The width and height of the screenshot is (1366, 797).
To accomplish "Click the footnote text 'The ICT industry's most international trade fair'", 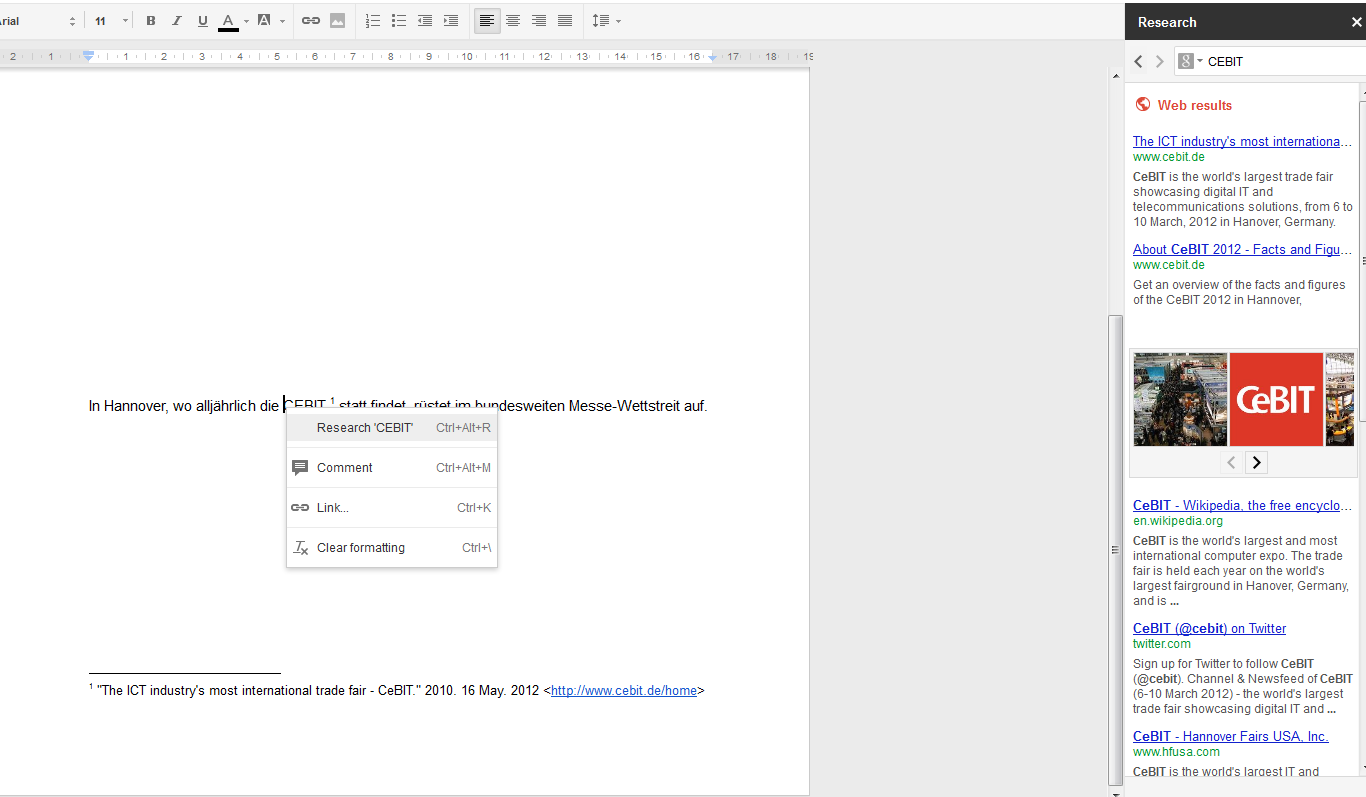I will click(233, 691).
